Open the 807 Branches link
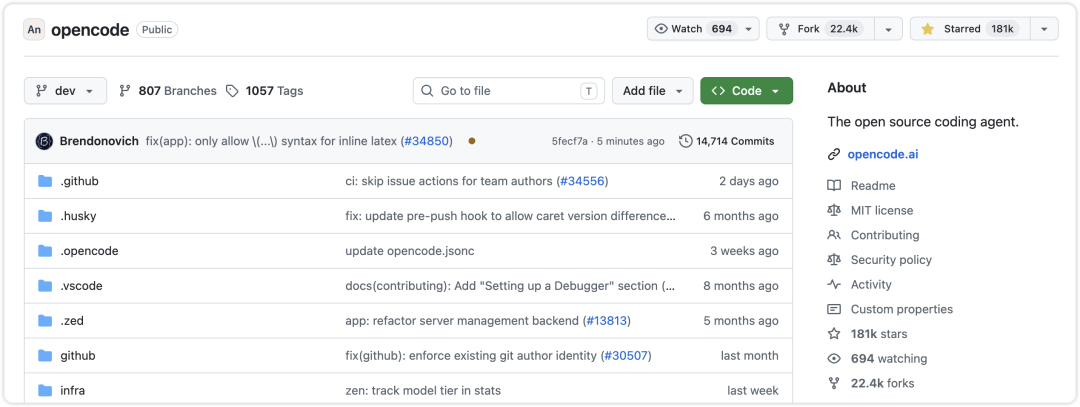Viewport: 1080px width, 407px height. click(x=167, y=91)
